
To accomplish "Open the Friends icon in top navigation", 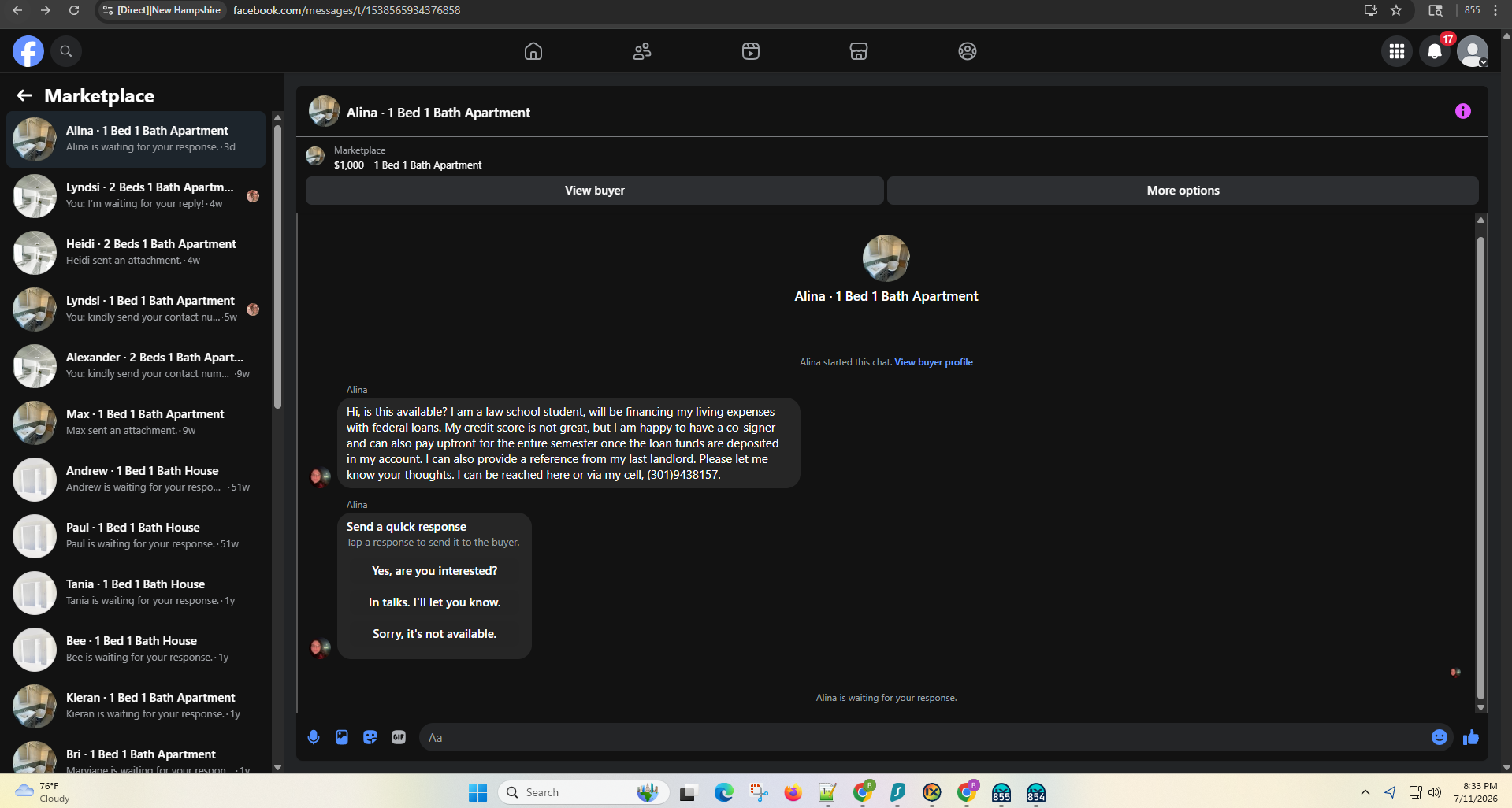I will tap(642, 51).
